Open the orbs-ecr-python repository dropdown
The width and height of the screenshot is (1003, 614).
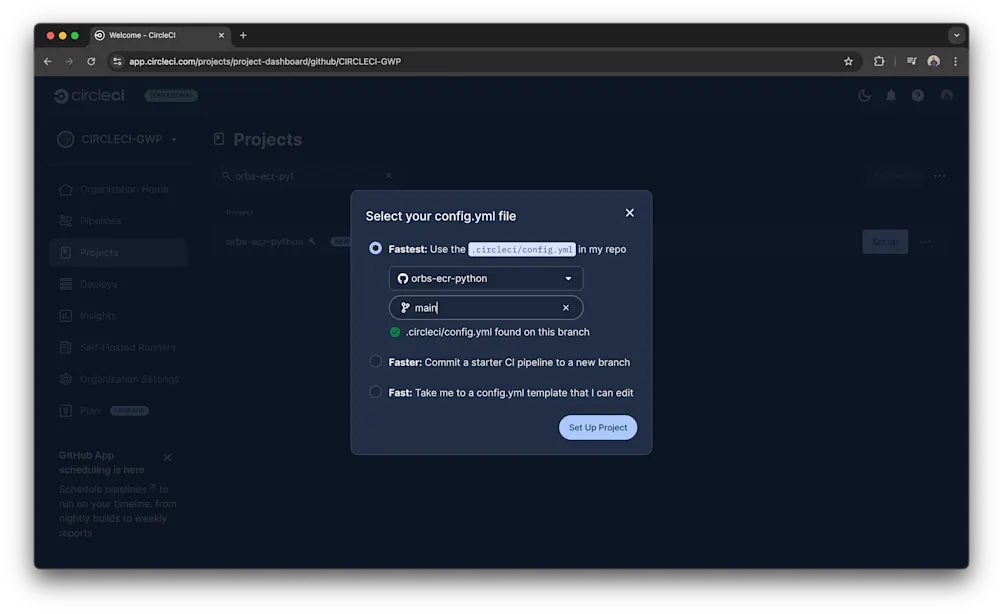[486, 278]
